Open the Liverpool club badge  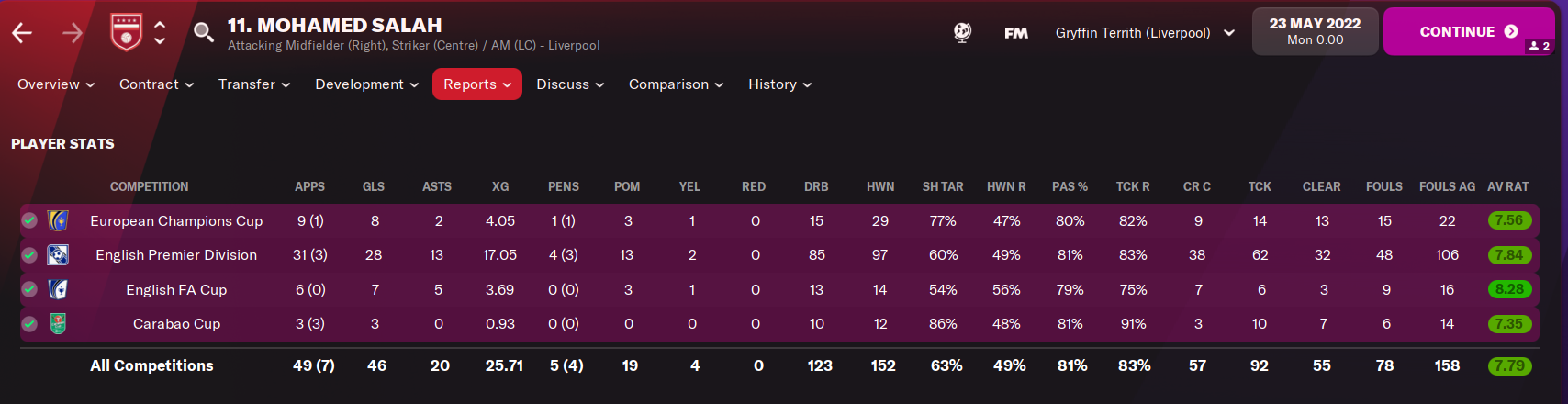point(126,32)
